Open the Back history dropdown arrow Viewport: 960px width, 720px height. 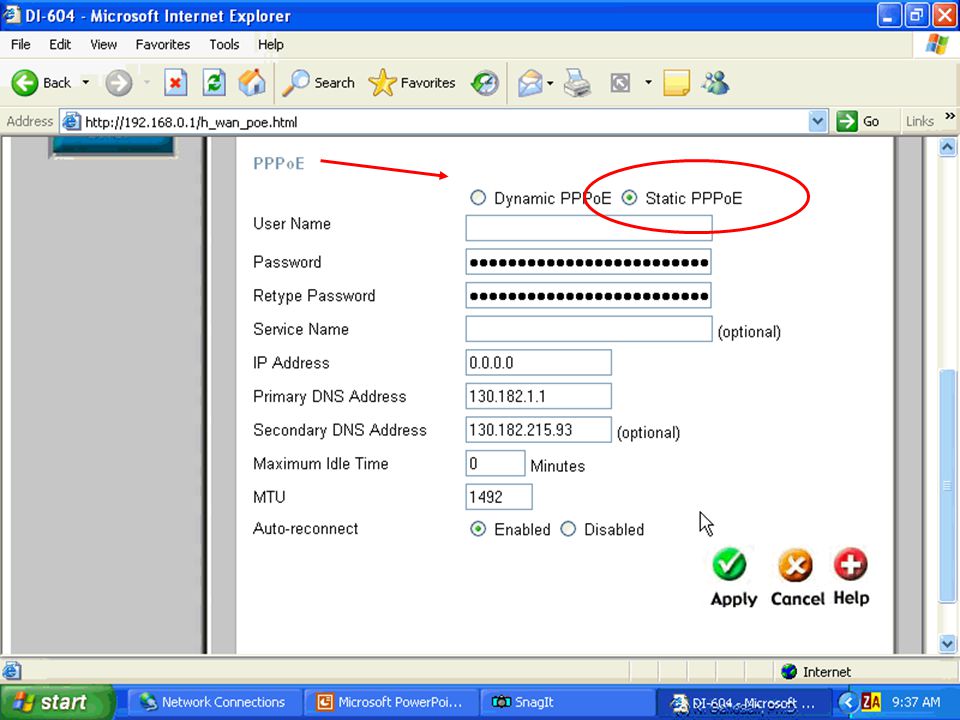pyautogui.click(x=86, y=82)
